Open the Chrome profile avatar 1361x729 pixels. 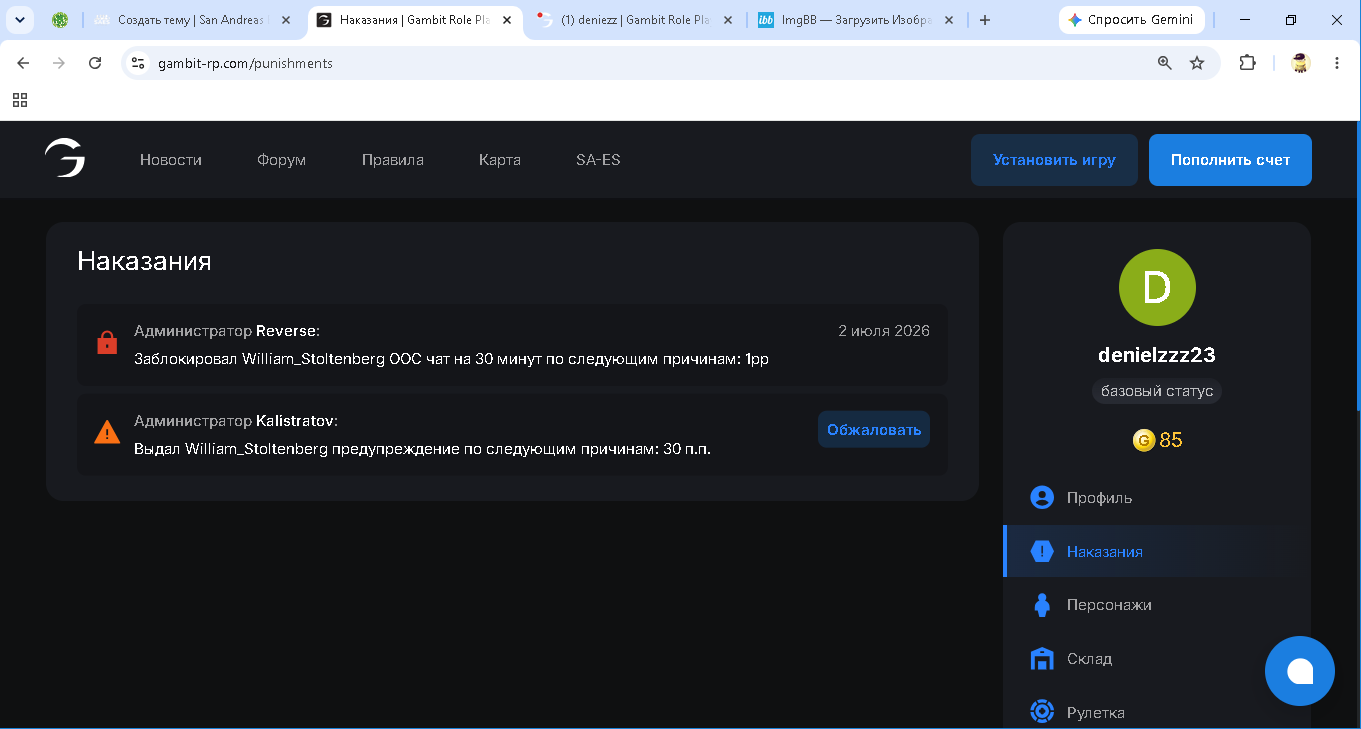coord(1300,63)
